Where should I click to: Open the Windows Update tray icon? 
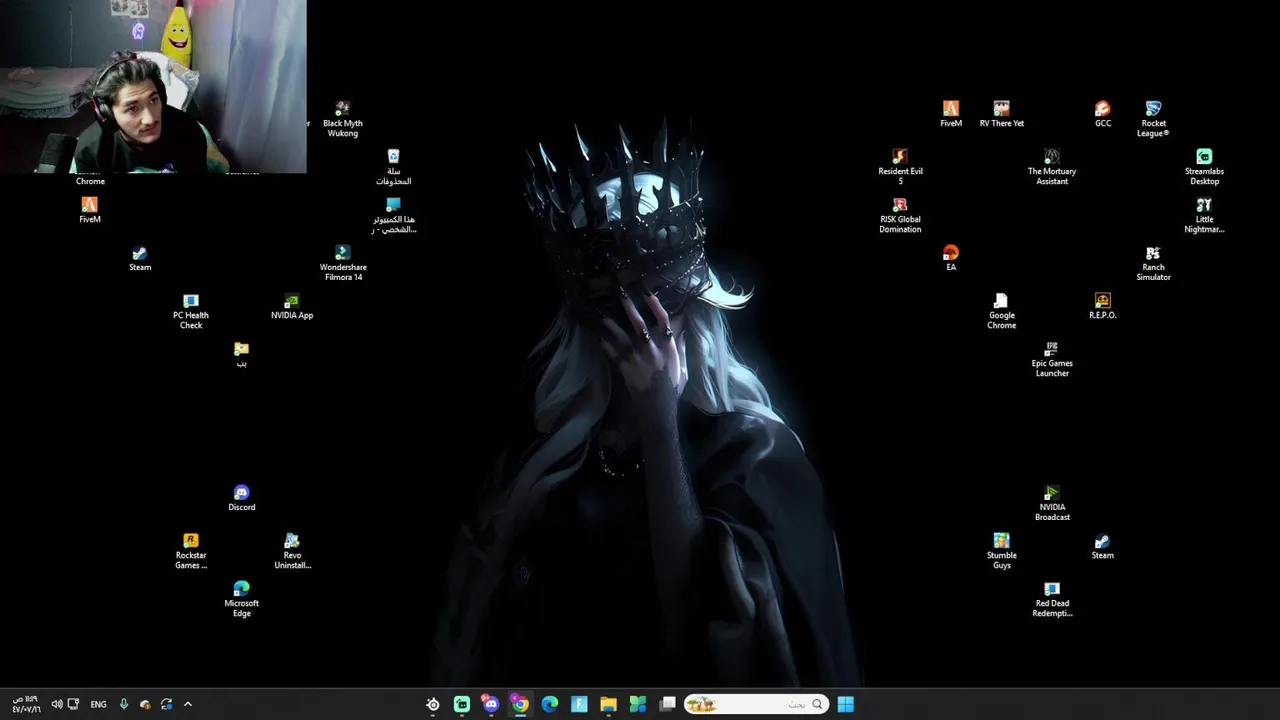pyautogui.click(x=166, y=704)
